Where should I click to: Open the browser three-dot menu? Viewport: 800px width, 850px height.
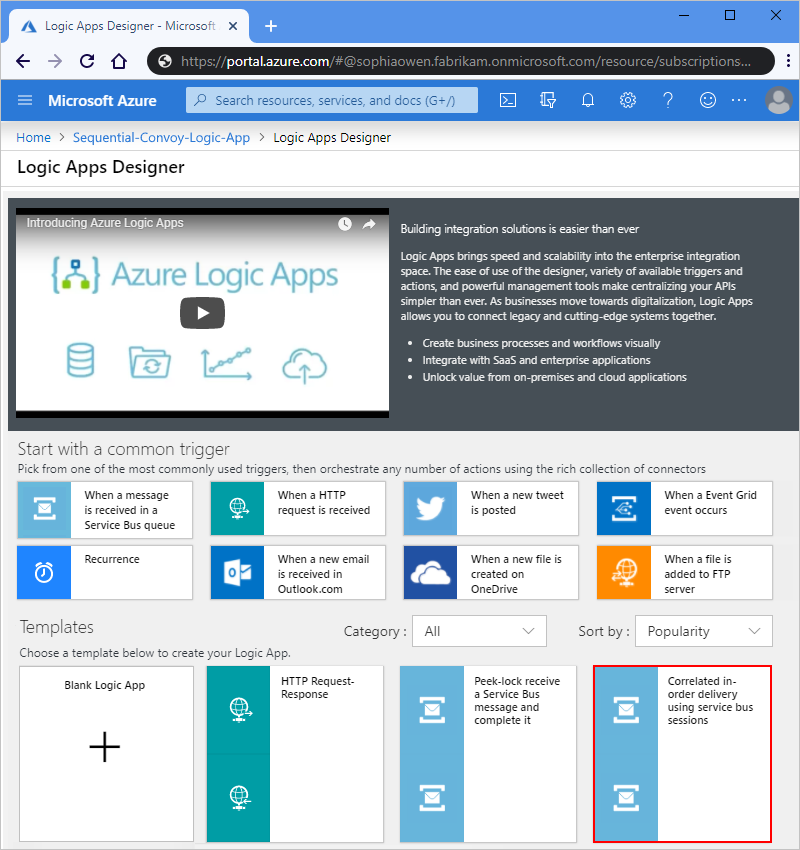(x=788, y=61)
